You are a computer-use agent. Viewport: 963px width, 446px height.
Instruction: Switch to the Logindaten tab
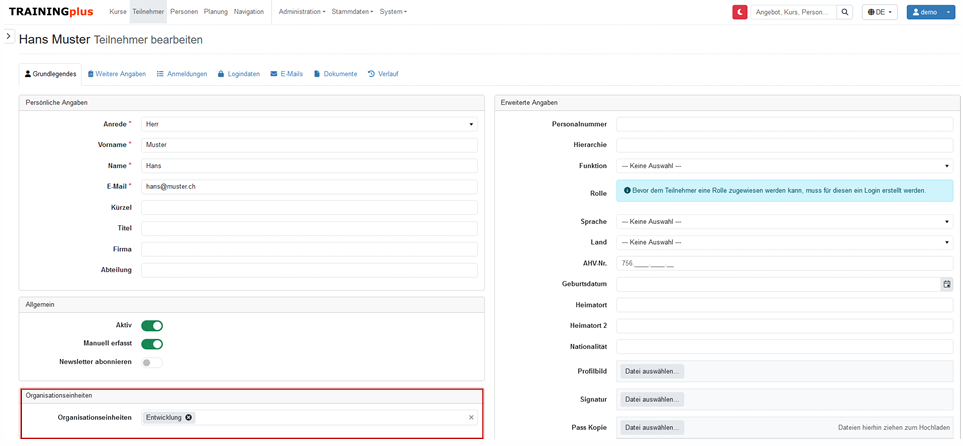[239, 74]
